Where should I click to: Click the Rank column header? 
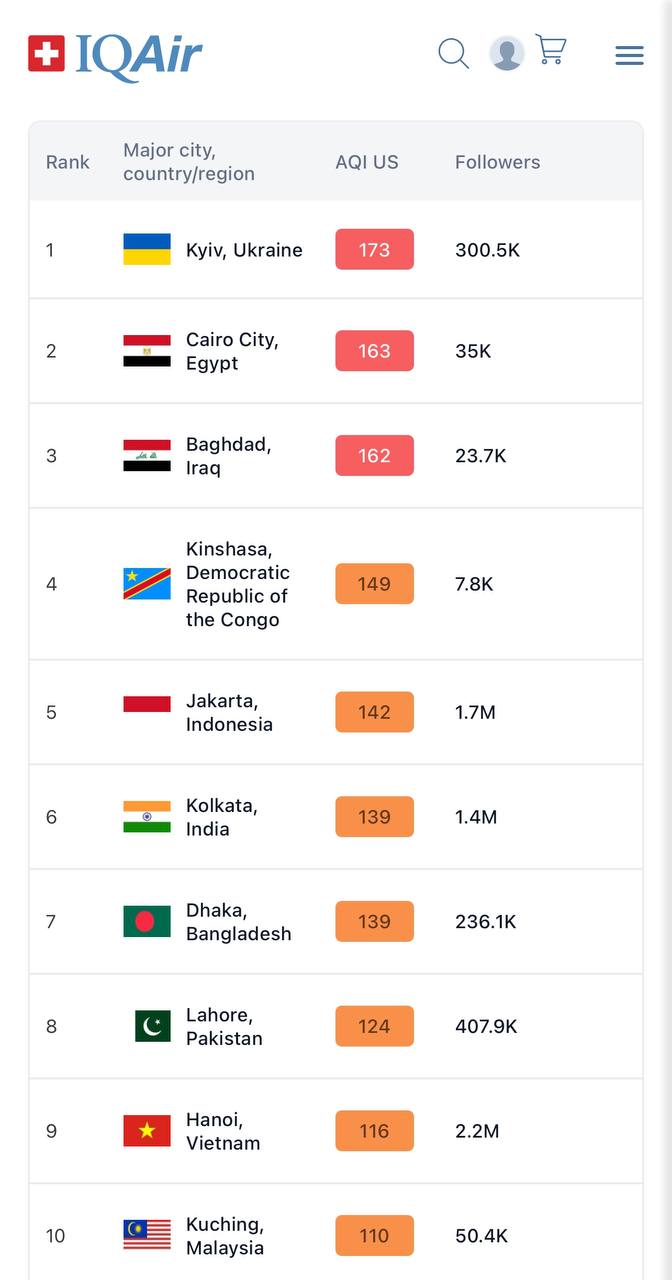pyautogui.click(x=68, y=162)
